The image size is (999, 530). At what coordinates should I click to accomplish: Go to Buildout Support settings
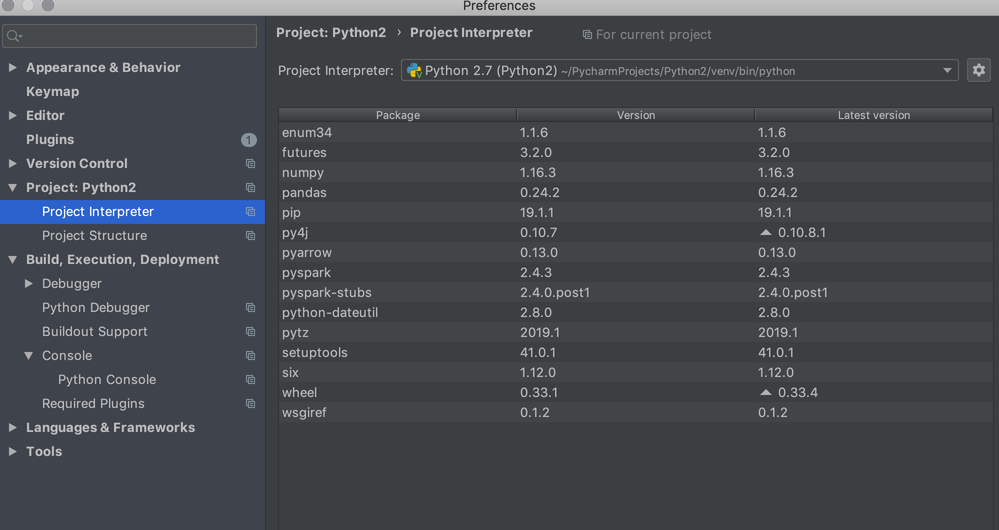(x=94, y=332)
